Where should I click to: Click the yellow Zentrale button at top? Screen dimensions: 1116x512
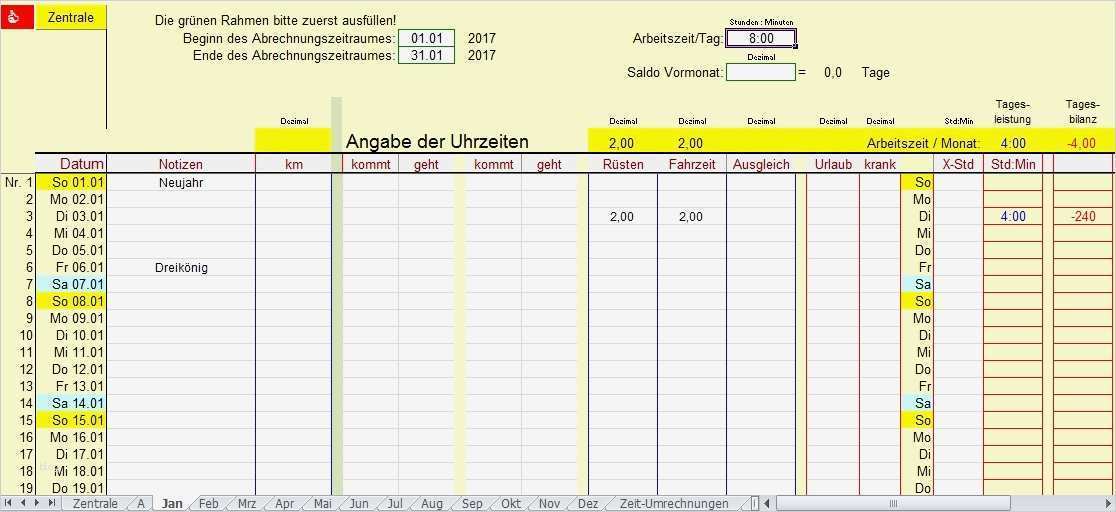coord(70,18)
